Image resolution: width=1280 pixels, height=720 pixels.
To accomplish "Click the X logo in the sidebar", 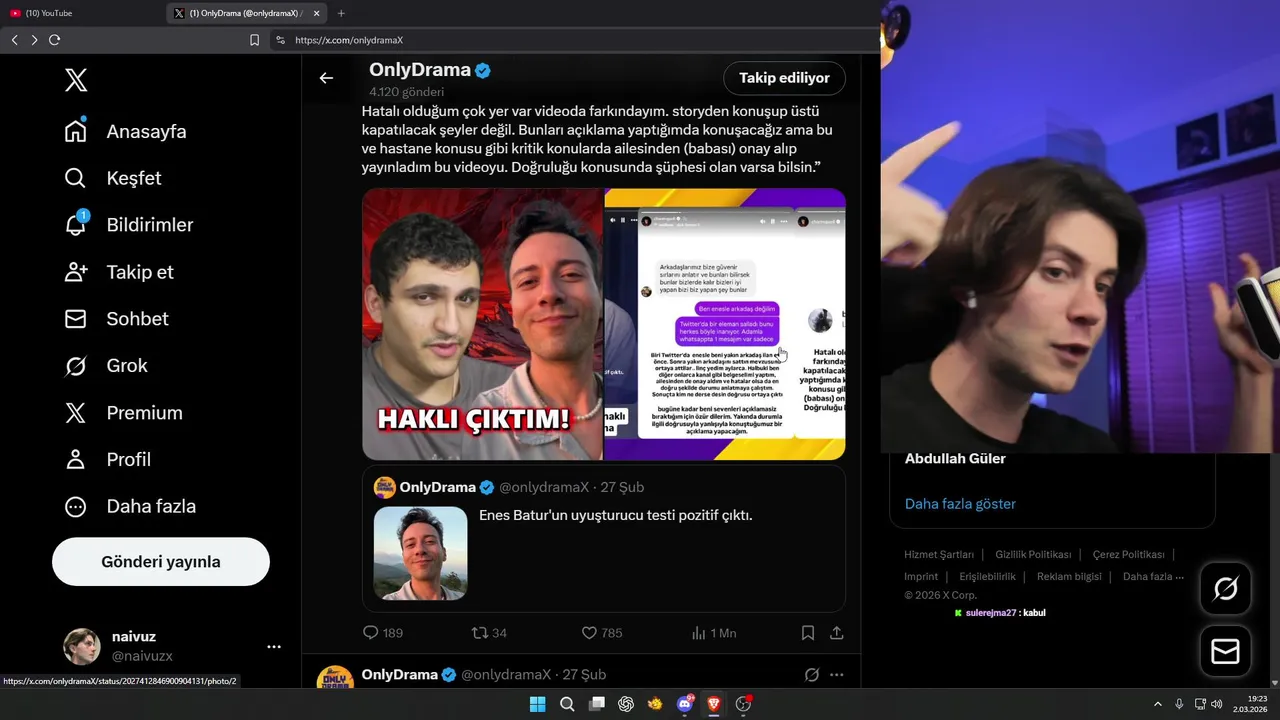I will point(76,80).
